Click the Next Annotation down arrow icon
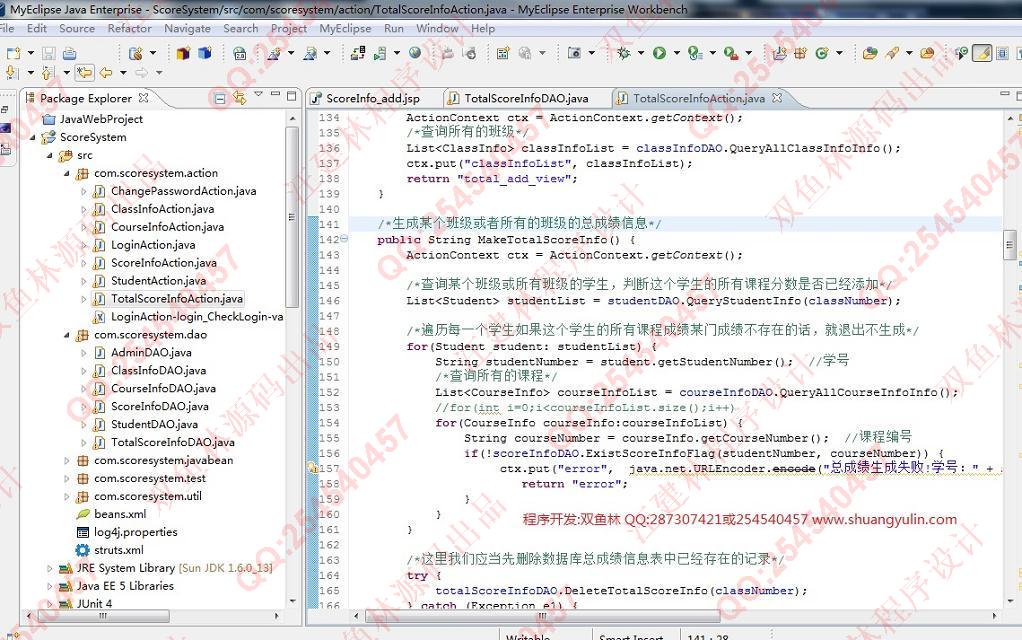This screenshot has height=640, width=1022. tap(11, 72)
